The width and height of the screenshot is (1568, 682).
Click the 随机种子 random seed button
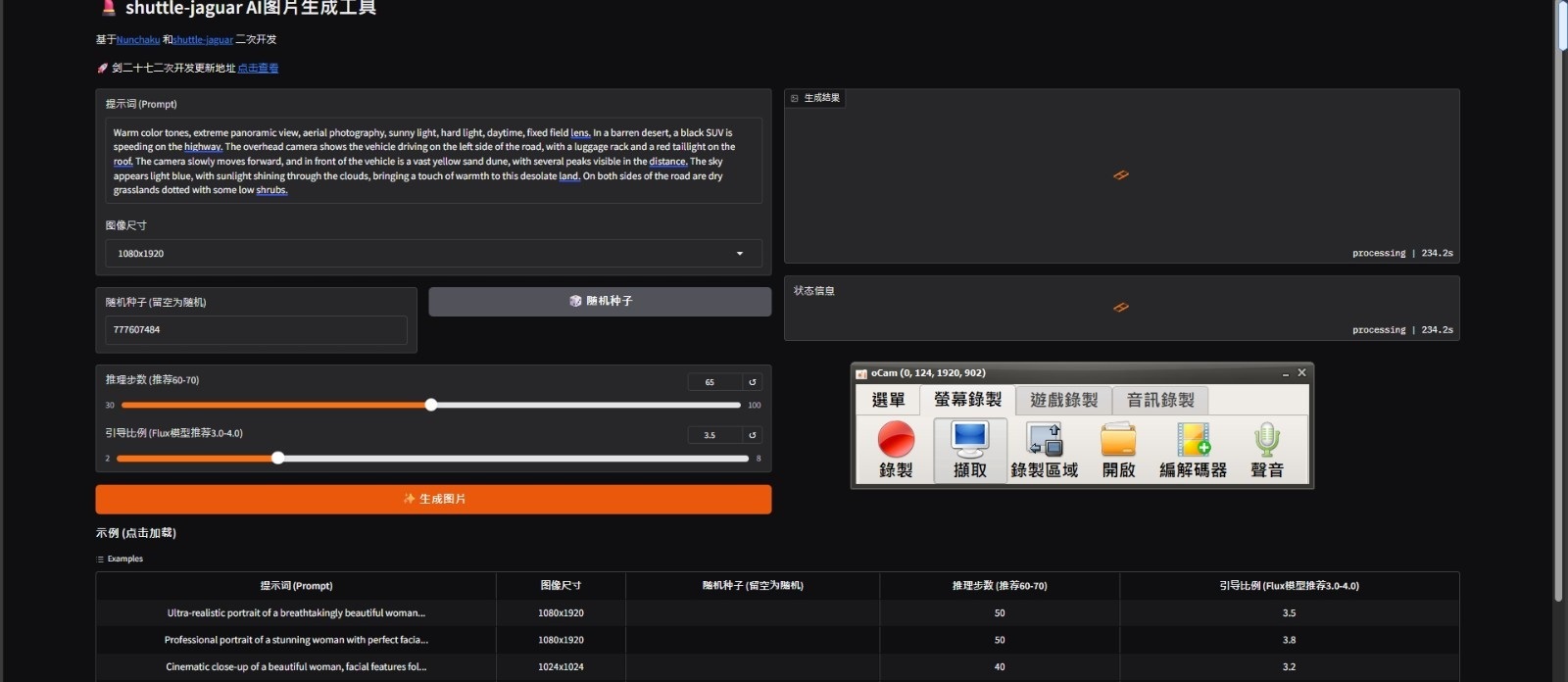click(600, 302)
